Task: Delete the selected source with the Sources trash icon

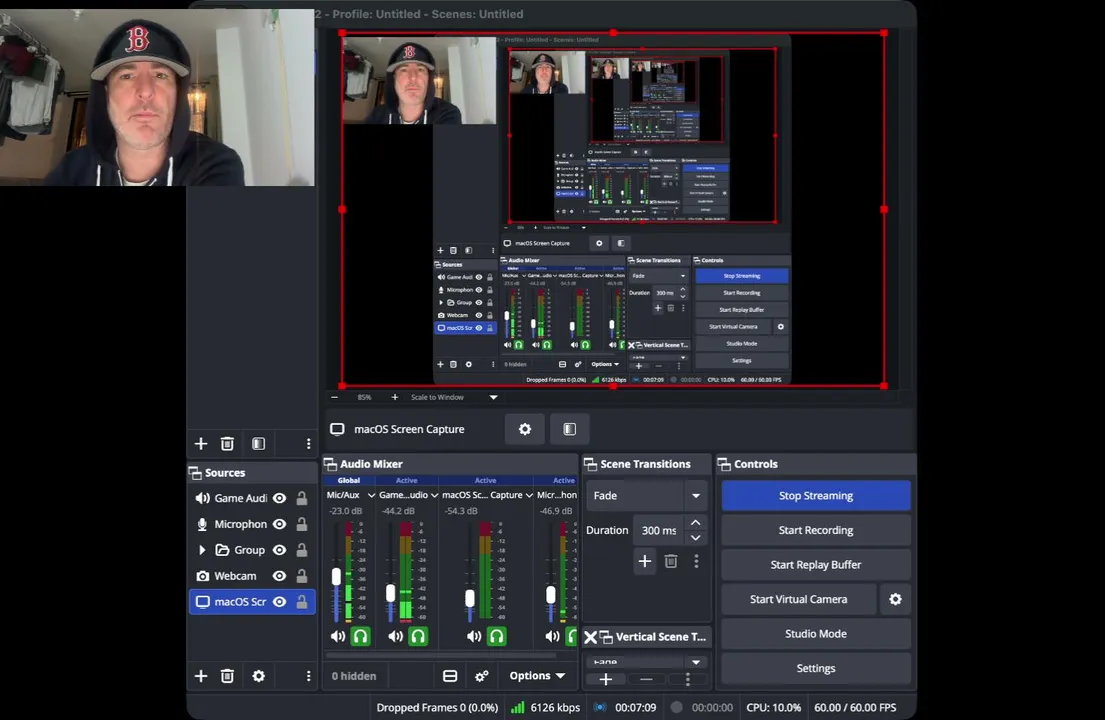Action: 227,676
